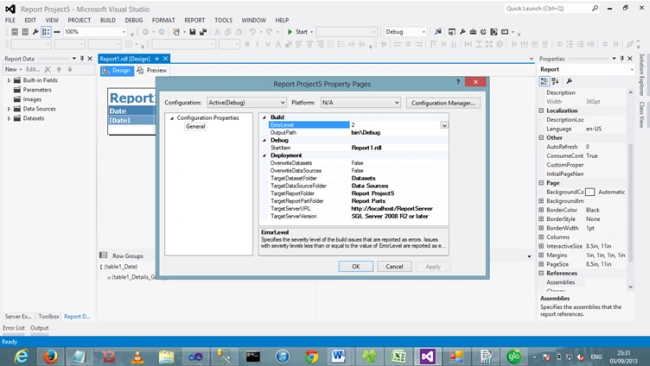Click the New Project toolbar icon
Viewport: 650px width, 366px height.
point(177,32)
